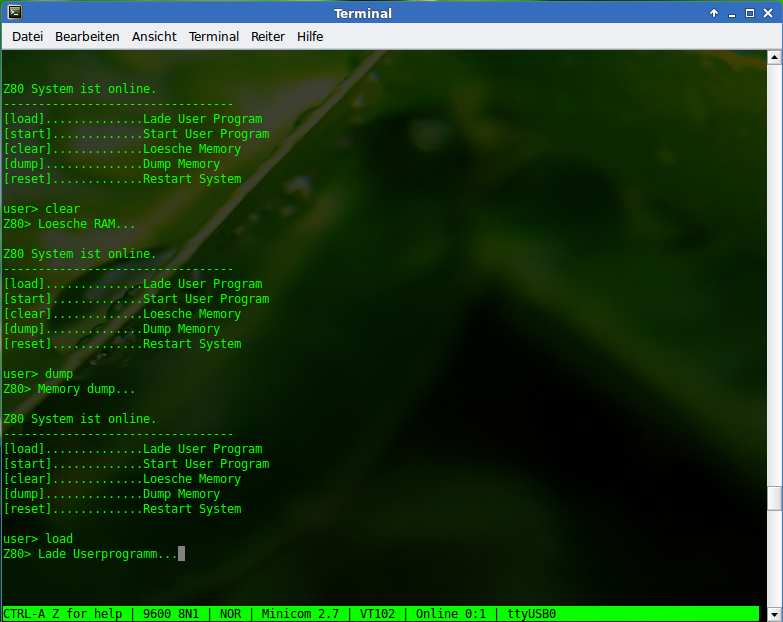
Task: Click the scrollbar up arrow
Action: click(x=774, y=57)
